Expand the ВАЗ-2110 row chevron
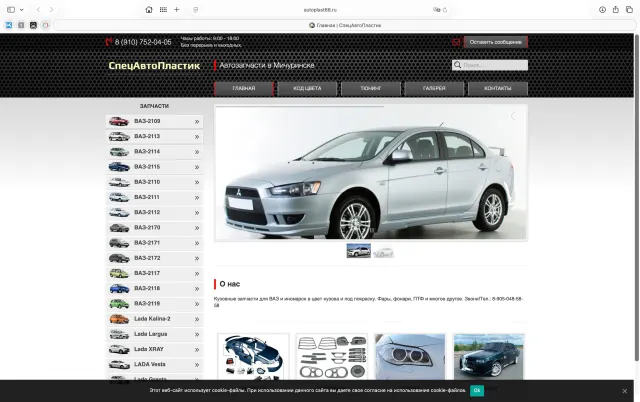 pyautogui.click(x=197, y=182)
